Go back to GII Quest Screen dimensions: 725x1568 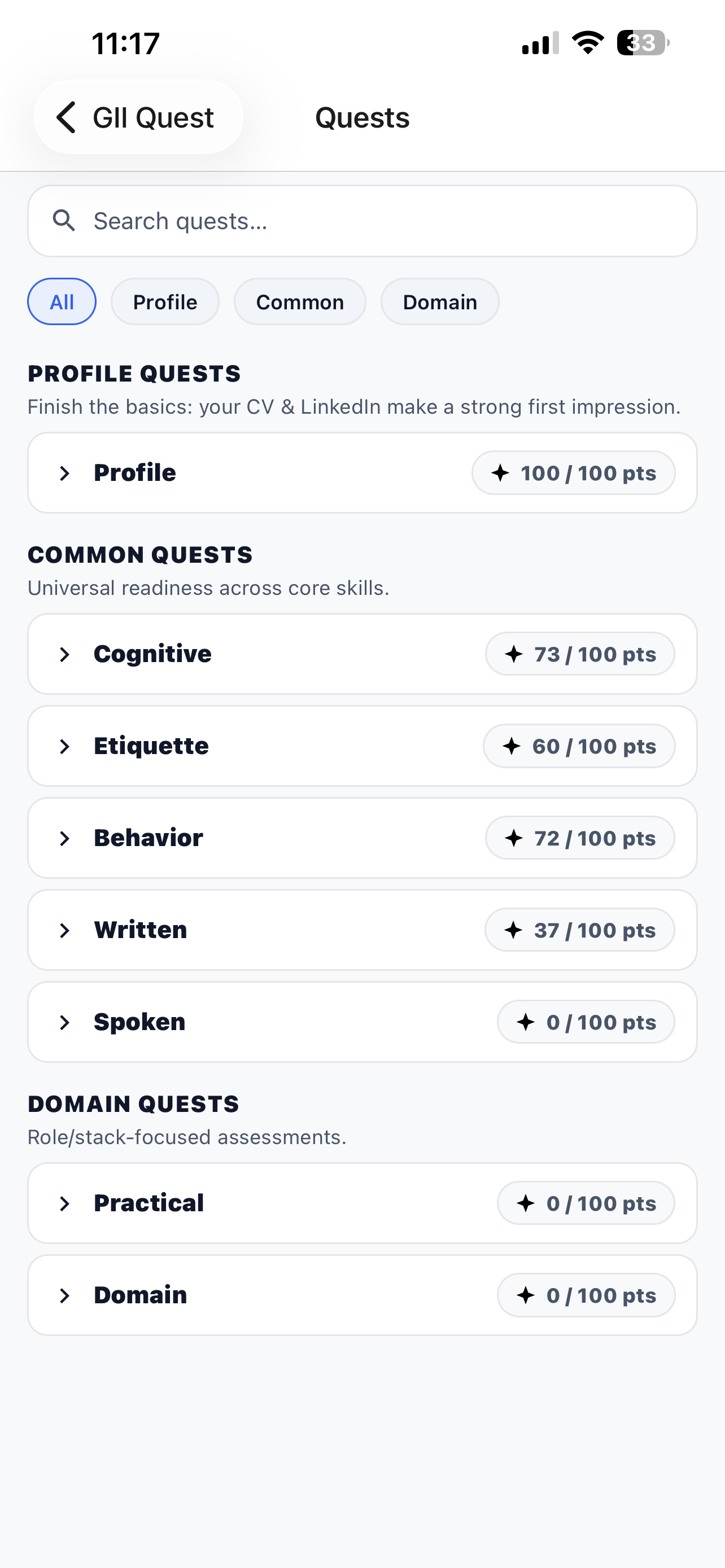[139, 117]
